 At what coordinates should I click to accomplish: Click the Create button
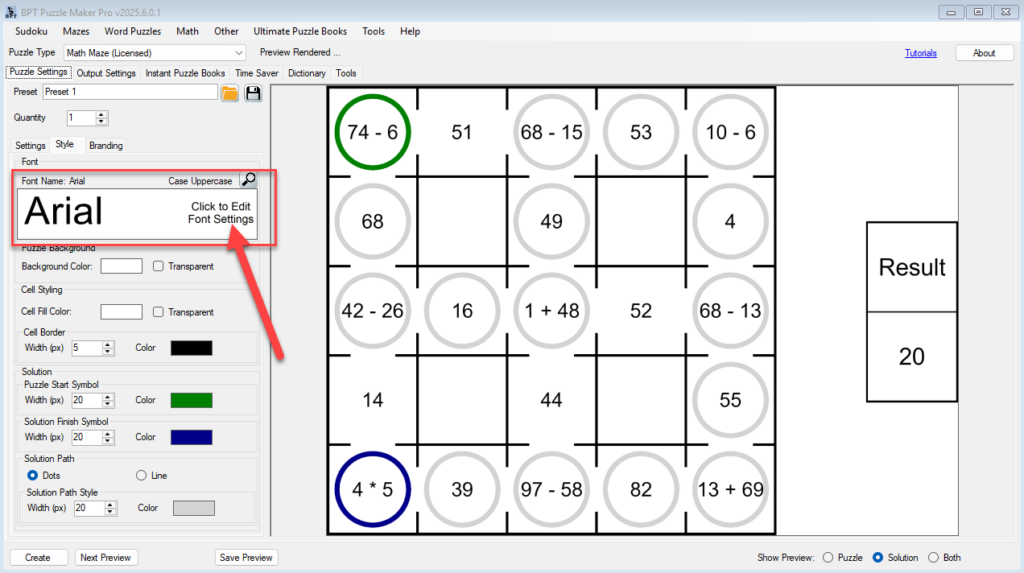(x=38, y=557)
